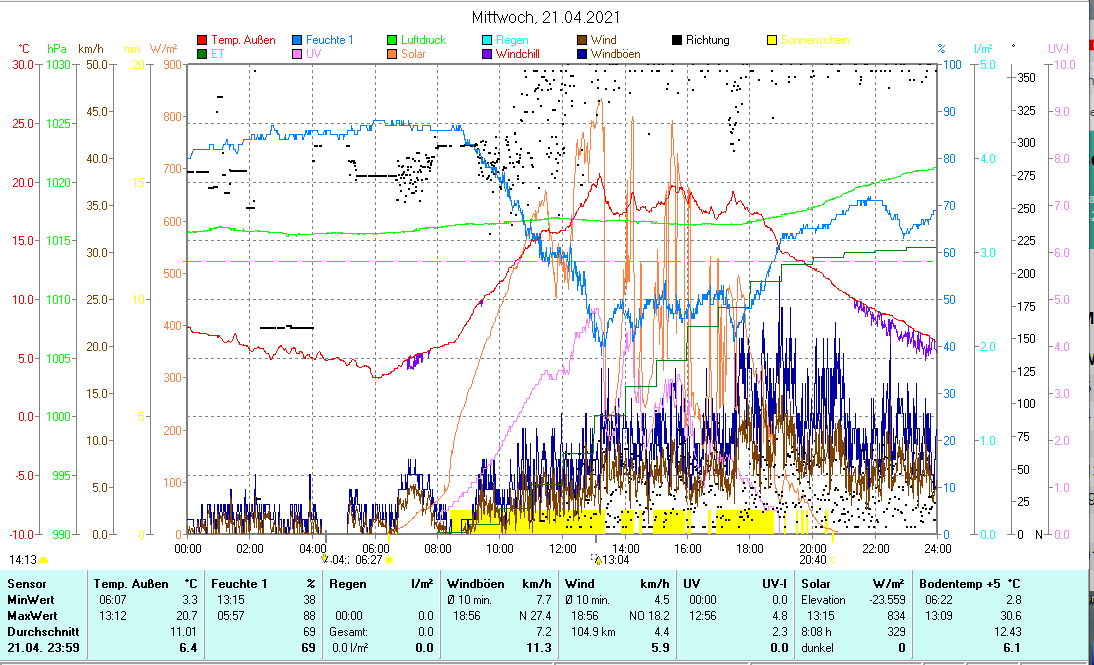Click the Windböen legend label
Image resolution: width=1094 pixels, height=665 pixels.
pyautogui.click(x=615, y=54)
